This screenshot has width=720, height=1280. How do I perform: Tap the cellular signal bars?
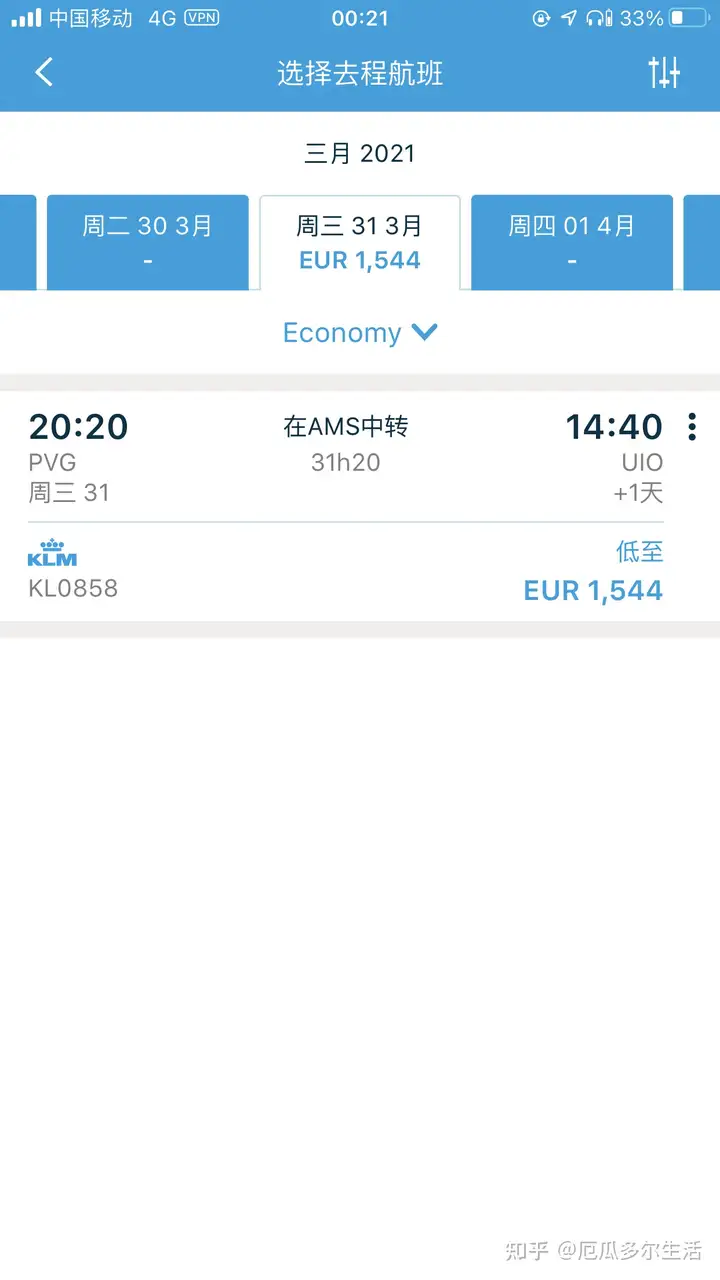(x=27, y=18)
